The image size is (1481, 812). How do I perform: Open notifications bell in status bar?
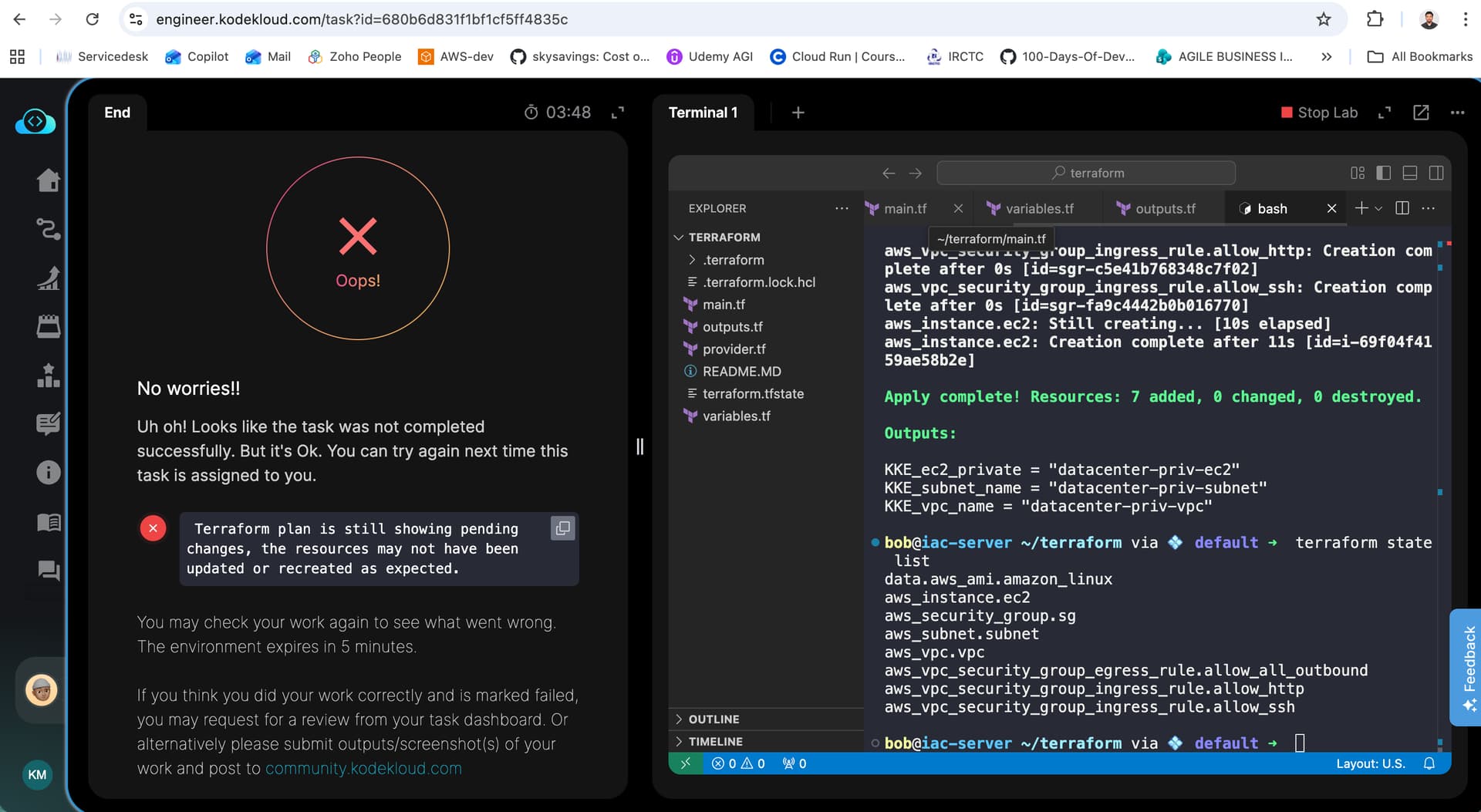[1429, 763]
